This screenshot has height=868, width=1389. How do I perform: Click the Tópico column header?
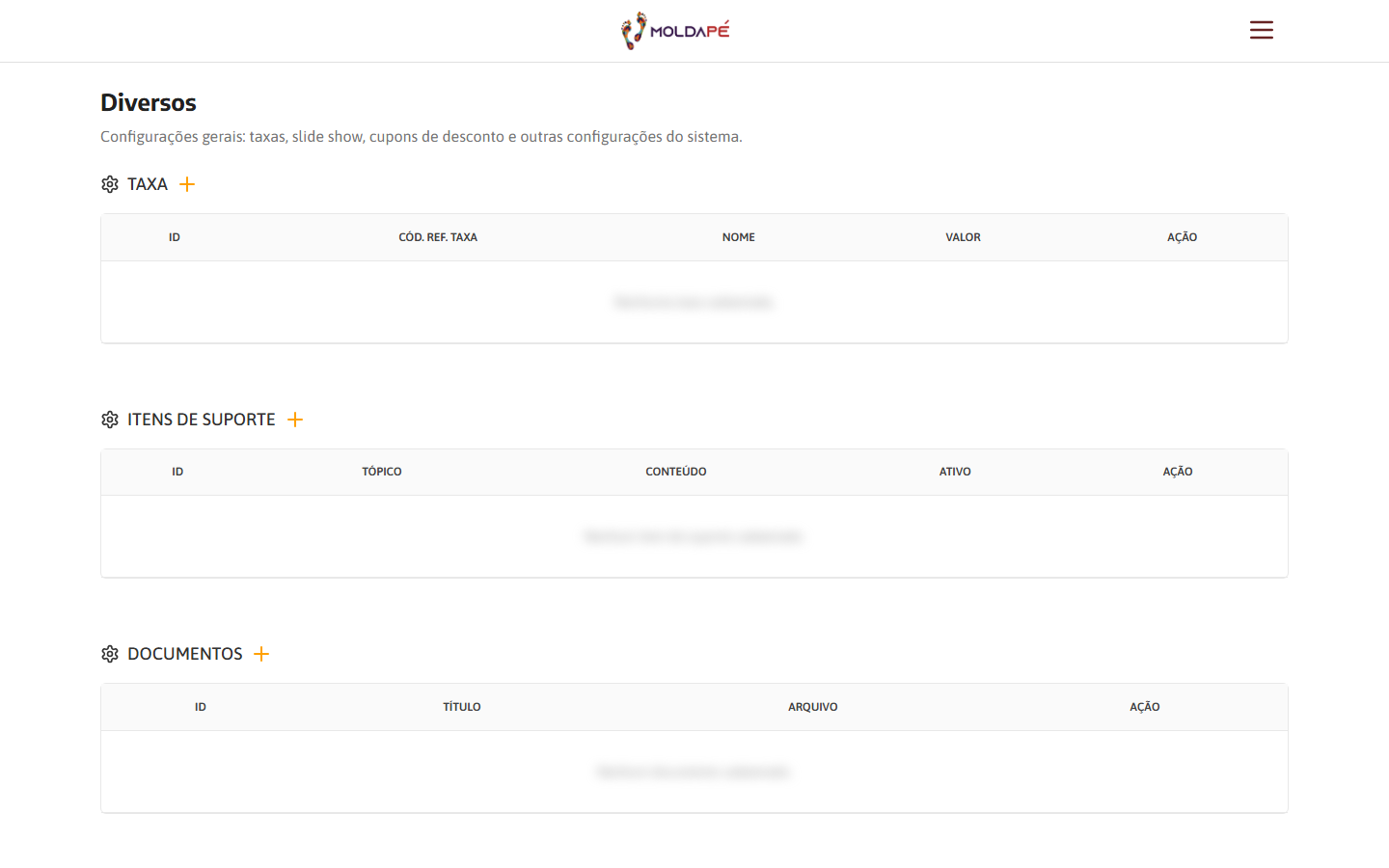click(382, 472)
